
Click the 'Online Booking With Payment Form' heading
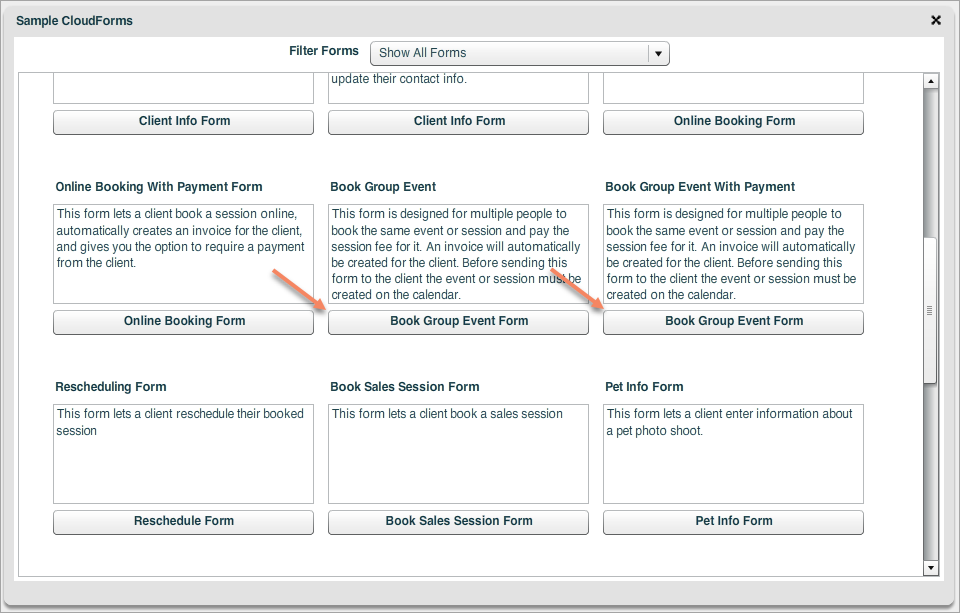point(159,187)
